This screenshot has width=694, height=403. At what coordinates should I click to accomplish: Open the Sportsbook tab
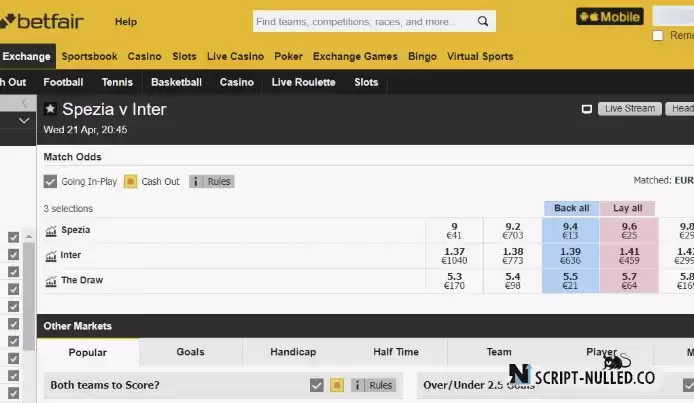click(x=89, y=57)
